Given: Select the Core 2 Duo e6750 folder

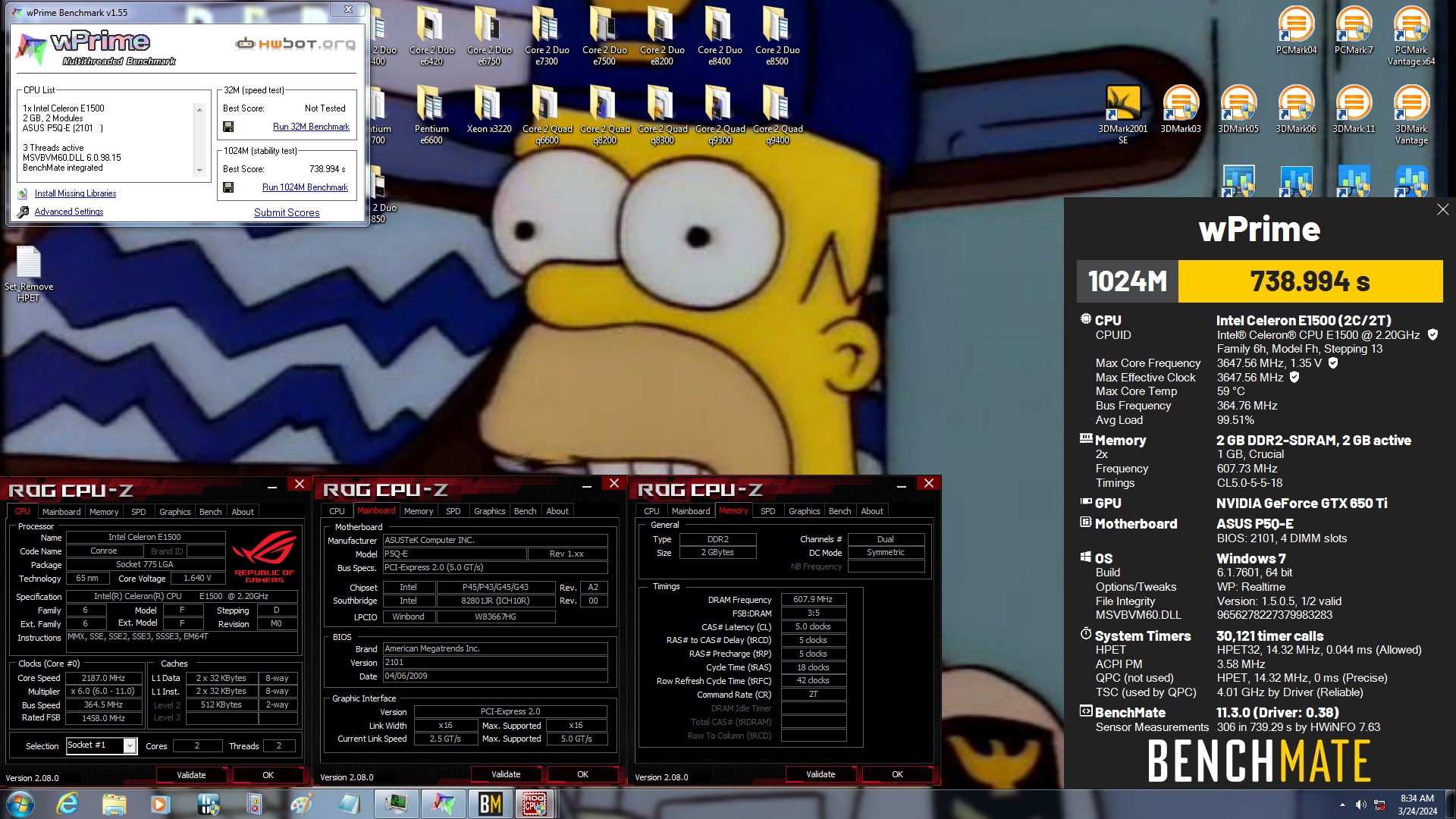Looking at the screenshot, I should click(x=489, y=36).
